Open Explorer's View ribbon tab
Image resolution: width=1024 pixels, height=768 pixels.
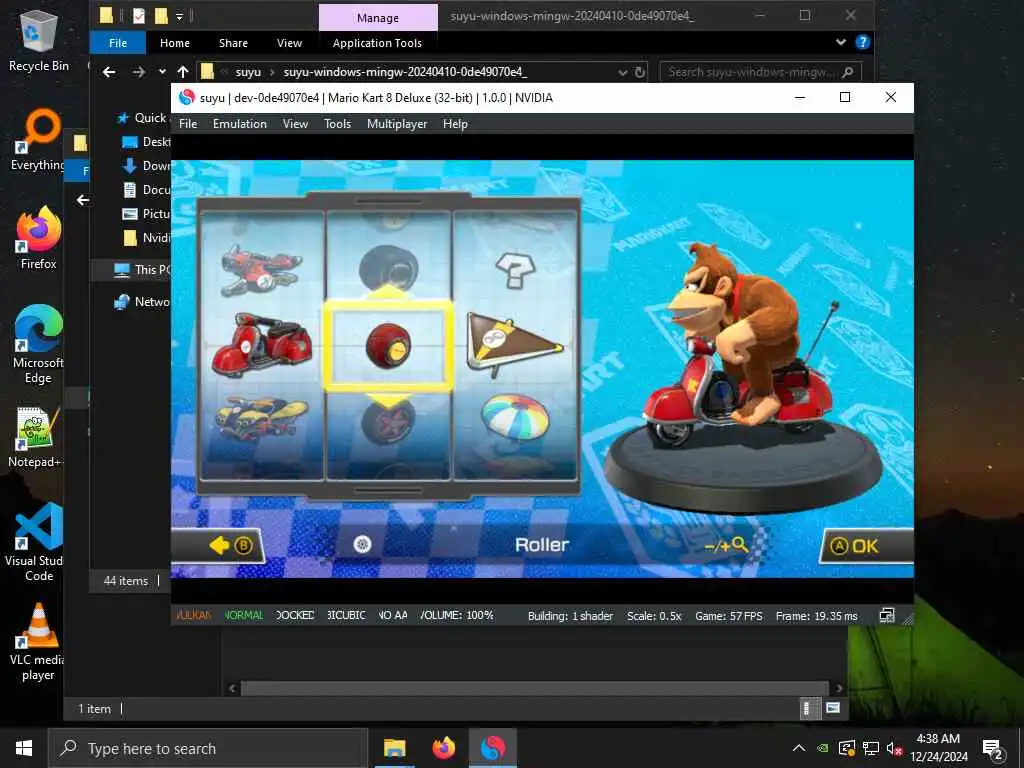[x=289, y=43]
